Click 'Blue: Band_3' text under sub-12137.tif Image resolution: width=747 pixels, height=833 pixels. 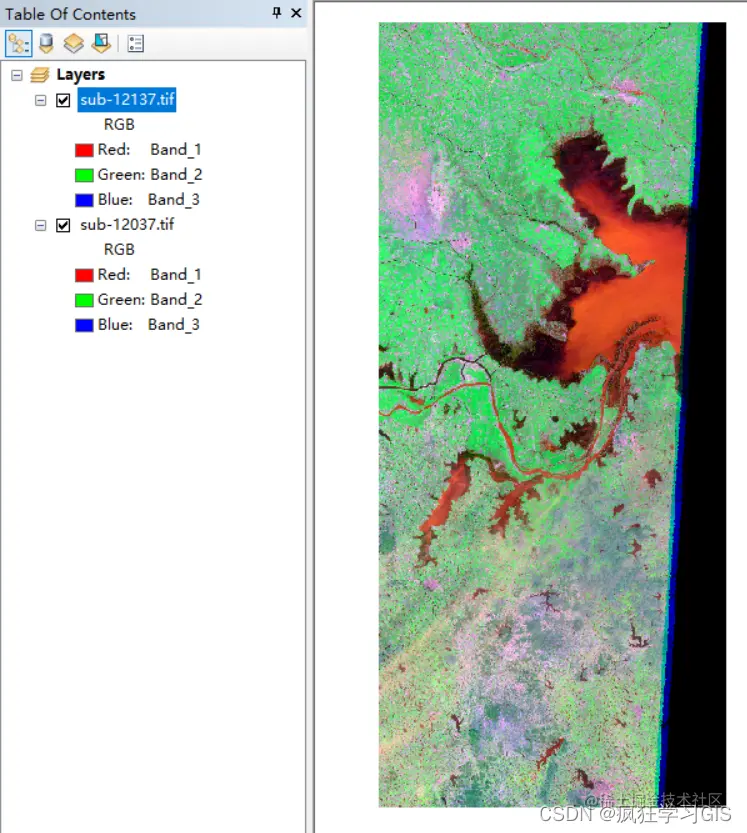click(x=149, y=200)
